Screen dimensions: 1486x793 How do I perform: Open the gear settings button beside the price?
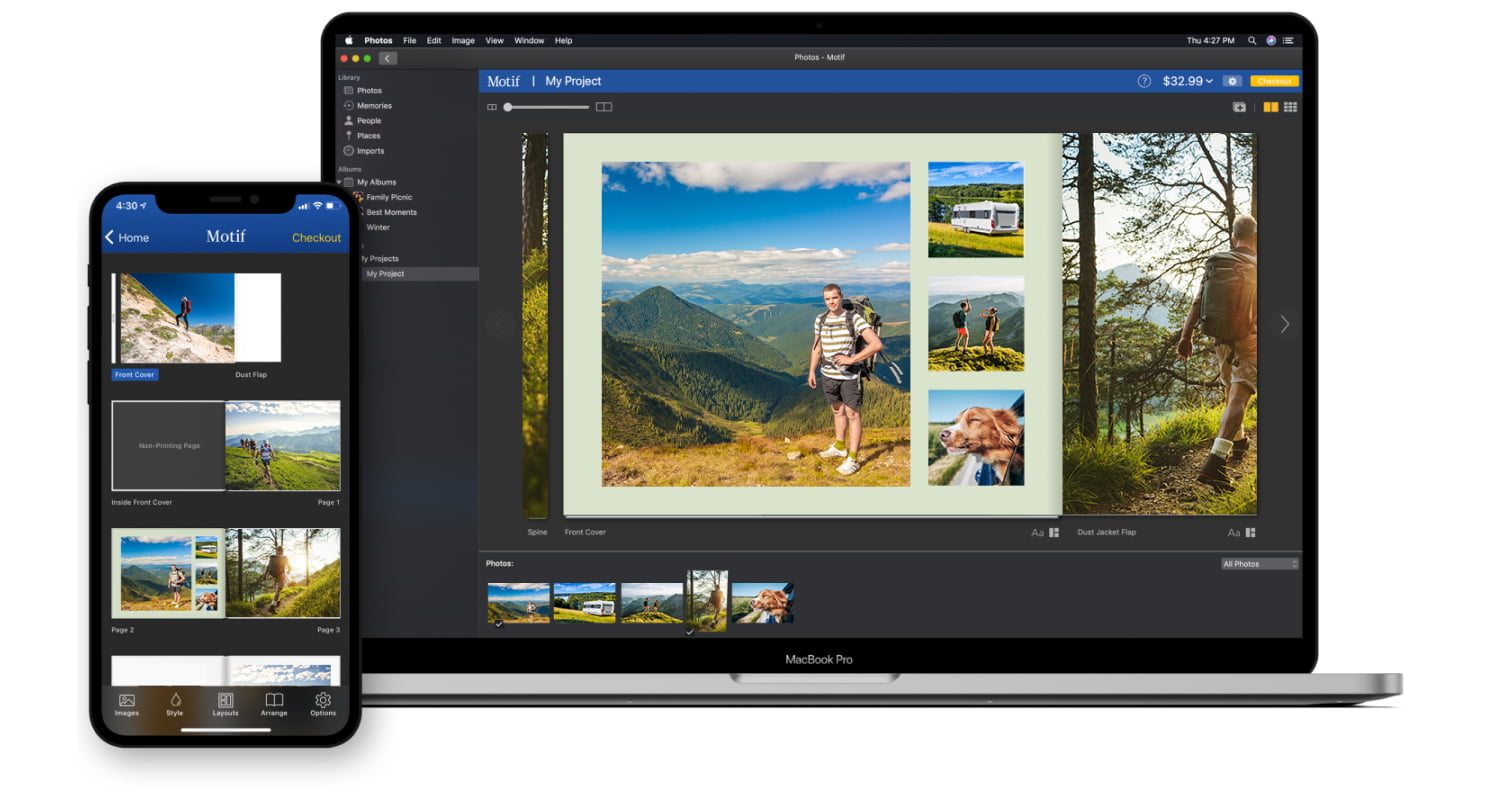[x=1232, y=81]
